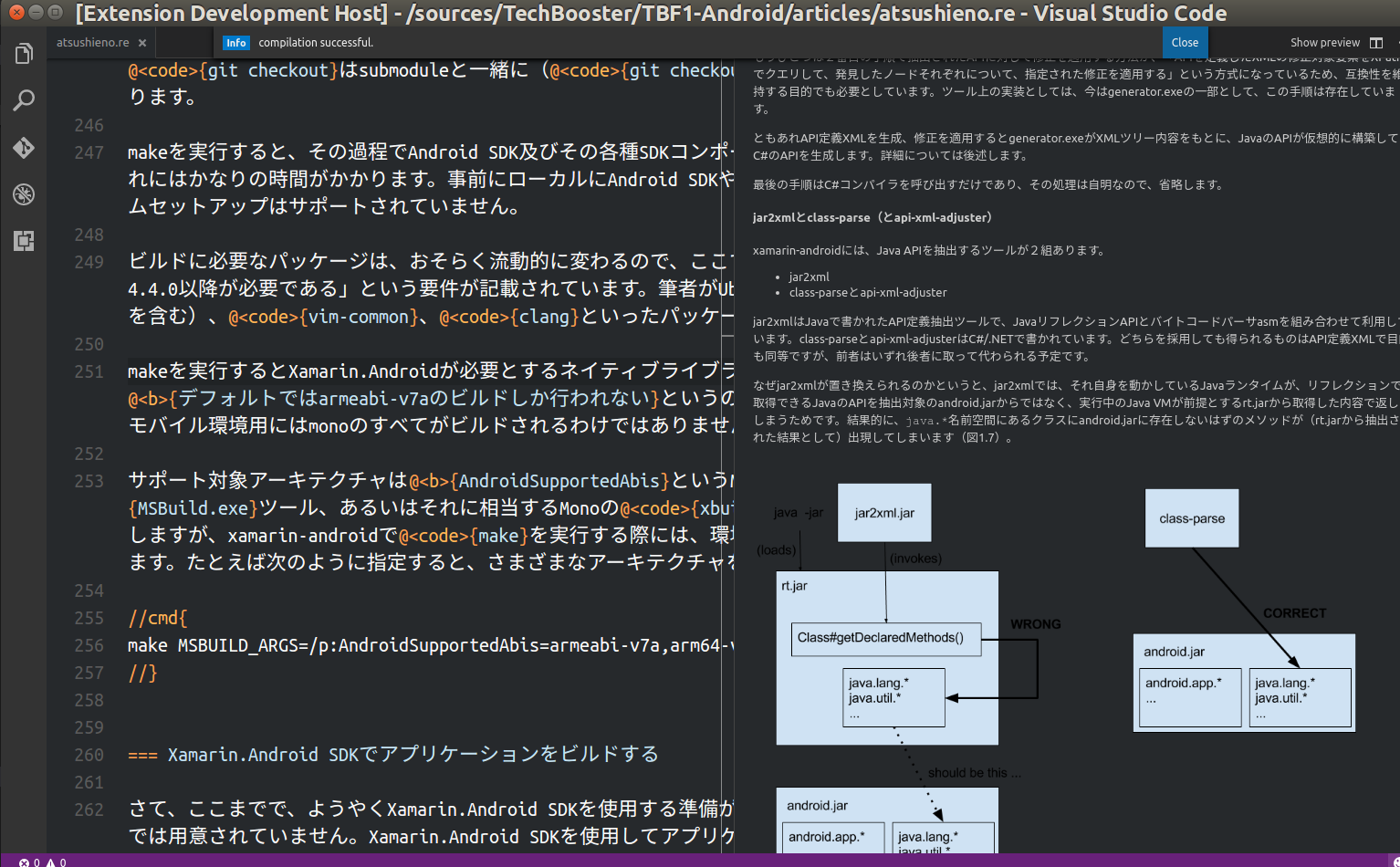
Task: Open the Git source control view
Action: click(24, 147)
